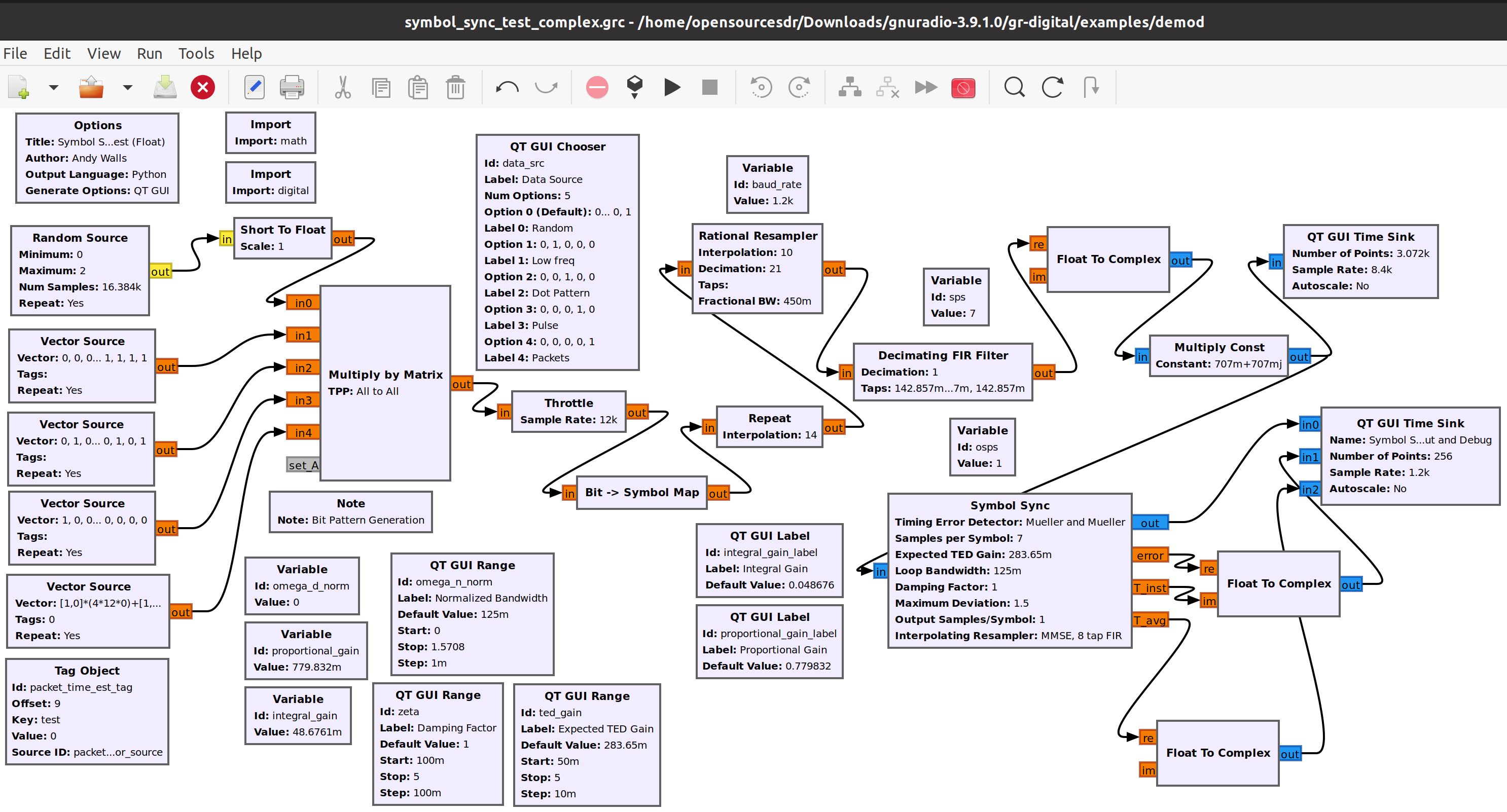Screen dimensions: 1507x812
Task: Expand the new flow graph type dropdown arrow
Action: [x=53, y=88]
